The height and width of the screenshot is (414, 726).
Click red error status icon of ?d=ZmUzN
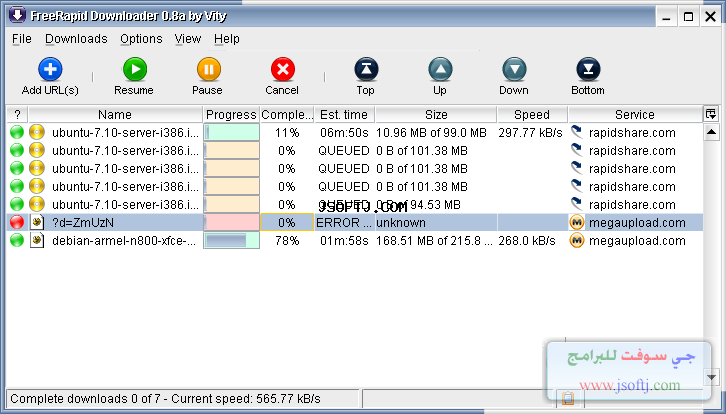(x=17, y=222)
